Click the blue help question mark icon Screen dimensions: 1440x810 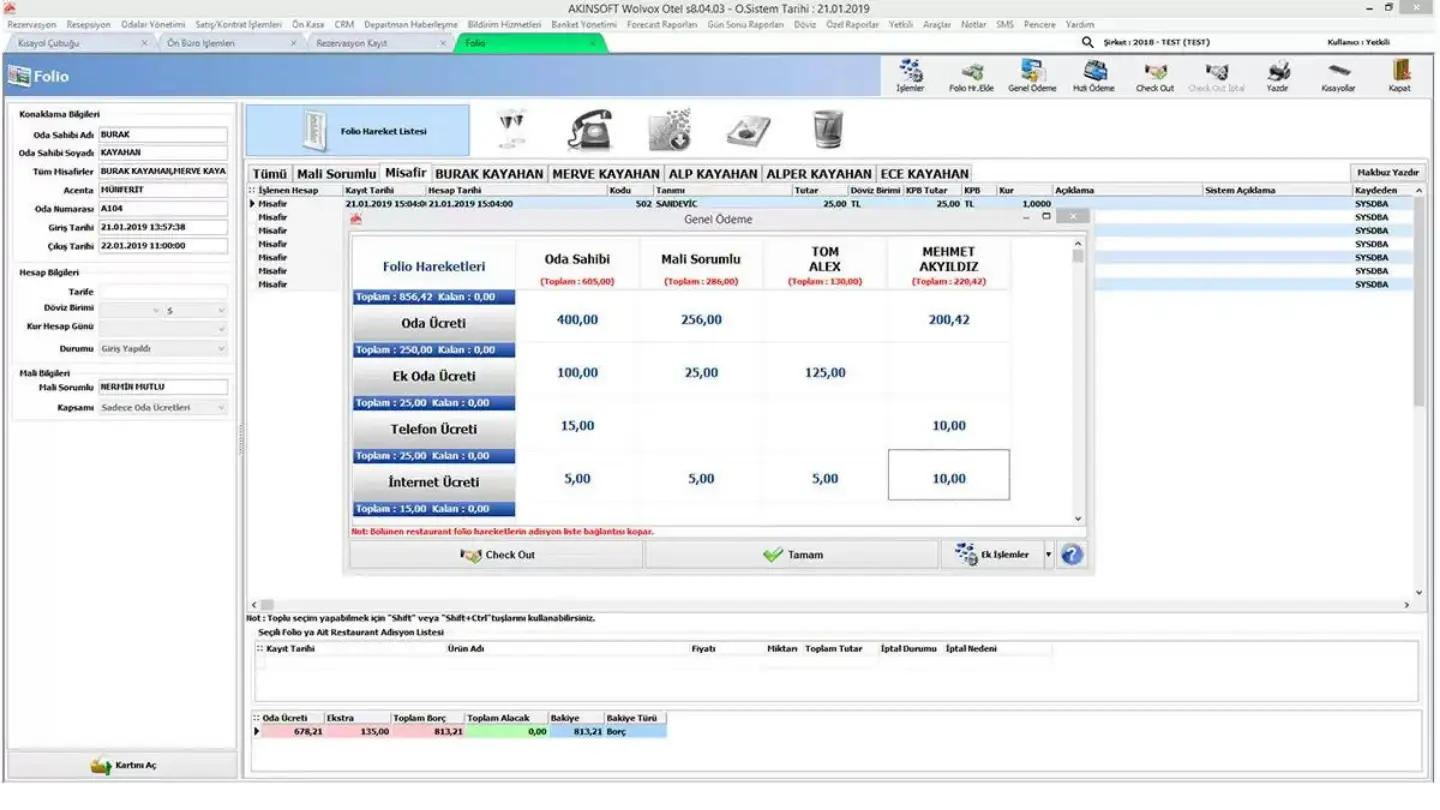pyautogui.click(x=1072, y=555)
